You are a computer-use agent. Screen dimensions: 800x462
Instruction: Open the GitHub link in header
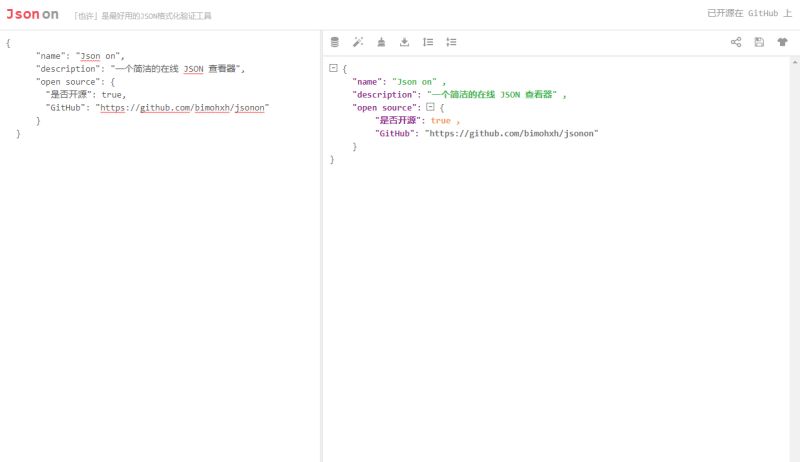pyautogui.click(x=749, y=13)
